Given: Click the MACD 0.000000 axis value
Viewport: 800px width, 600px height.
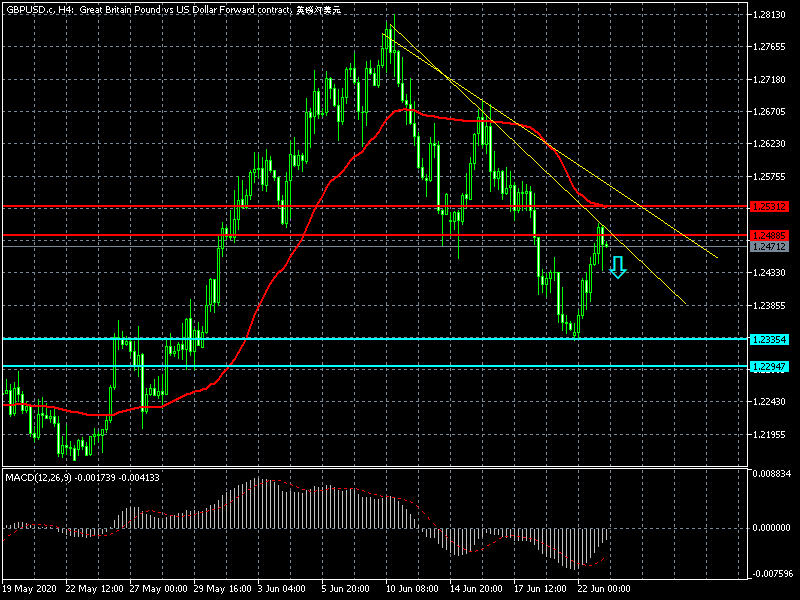Looking at the screenshot, I should 771,528.
